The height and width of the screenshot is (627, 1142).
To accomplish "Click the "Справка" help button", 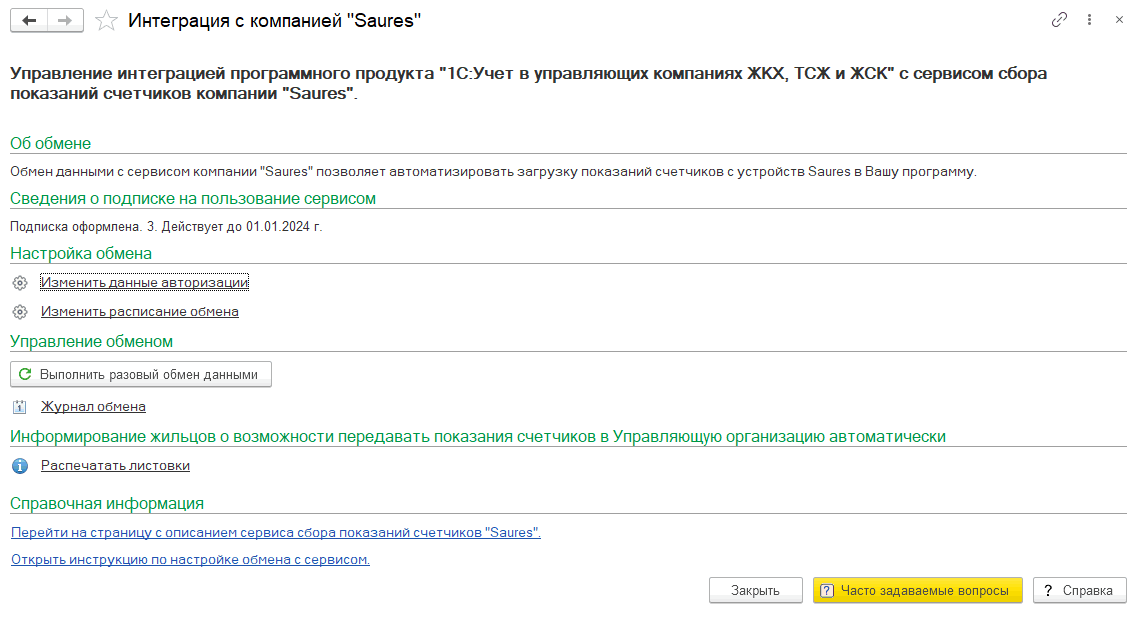I will (x=1079, y=591).
